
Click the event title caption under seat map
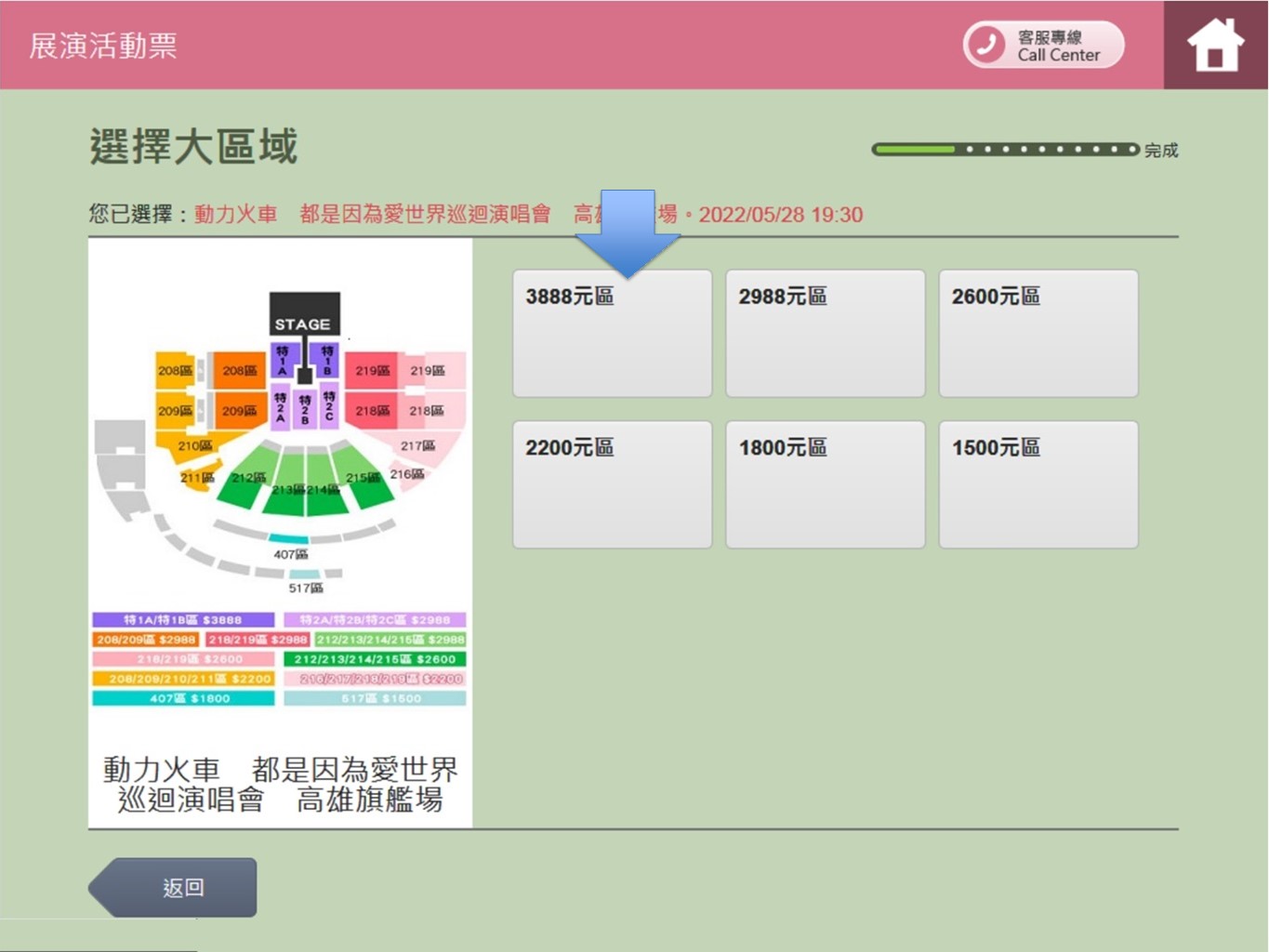pos(280,785)
